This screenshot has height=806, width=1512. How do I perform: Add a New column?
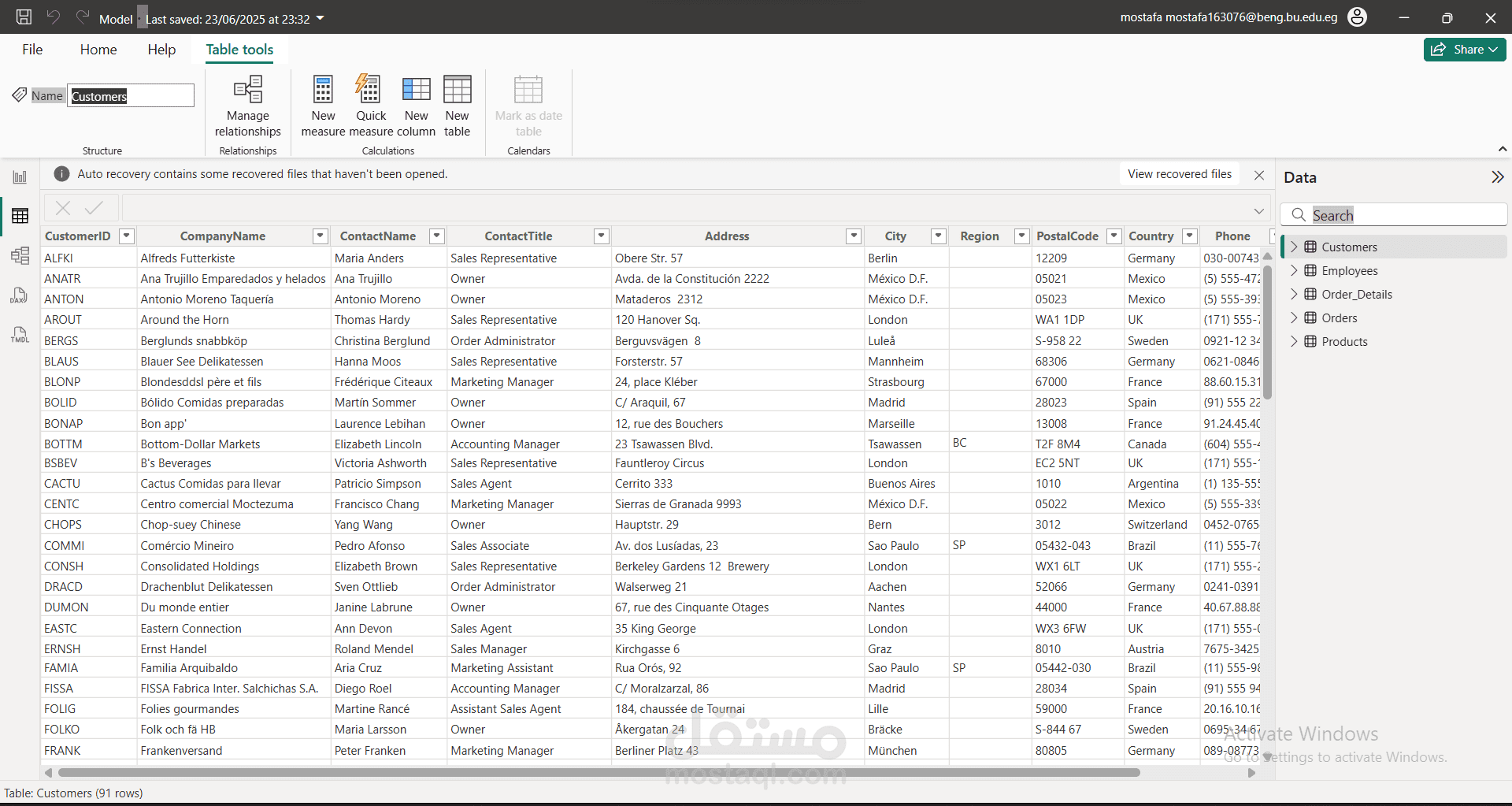coord(416,106)
